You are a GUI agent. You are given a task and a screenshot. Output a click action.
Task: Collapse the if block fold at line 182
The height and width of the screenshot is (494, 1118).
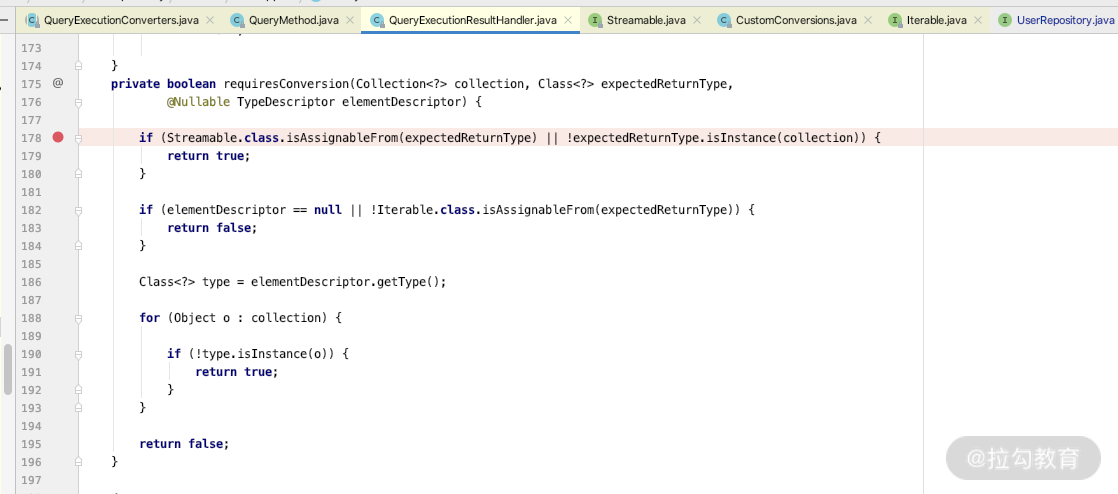(79, 210)
